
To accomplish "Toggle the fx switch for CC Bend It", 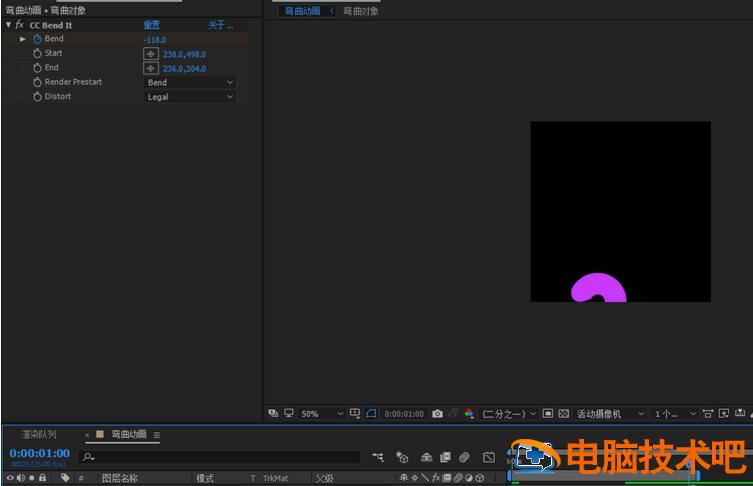I will tap(20, 24).
